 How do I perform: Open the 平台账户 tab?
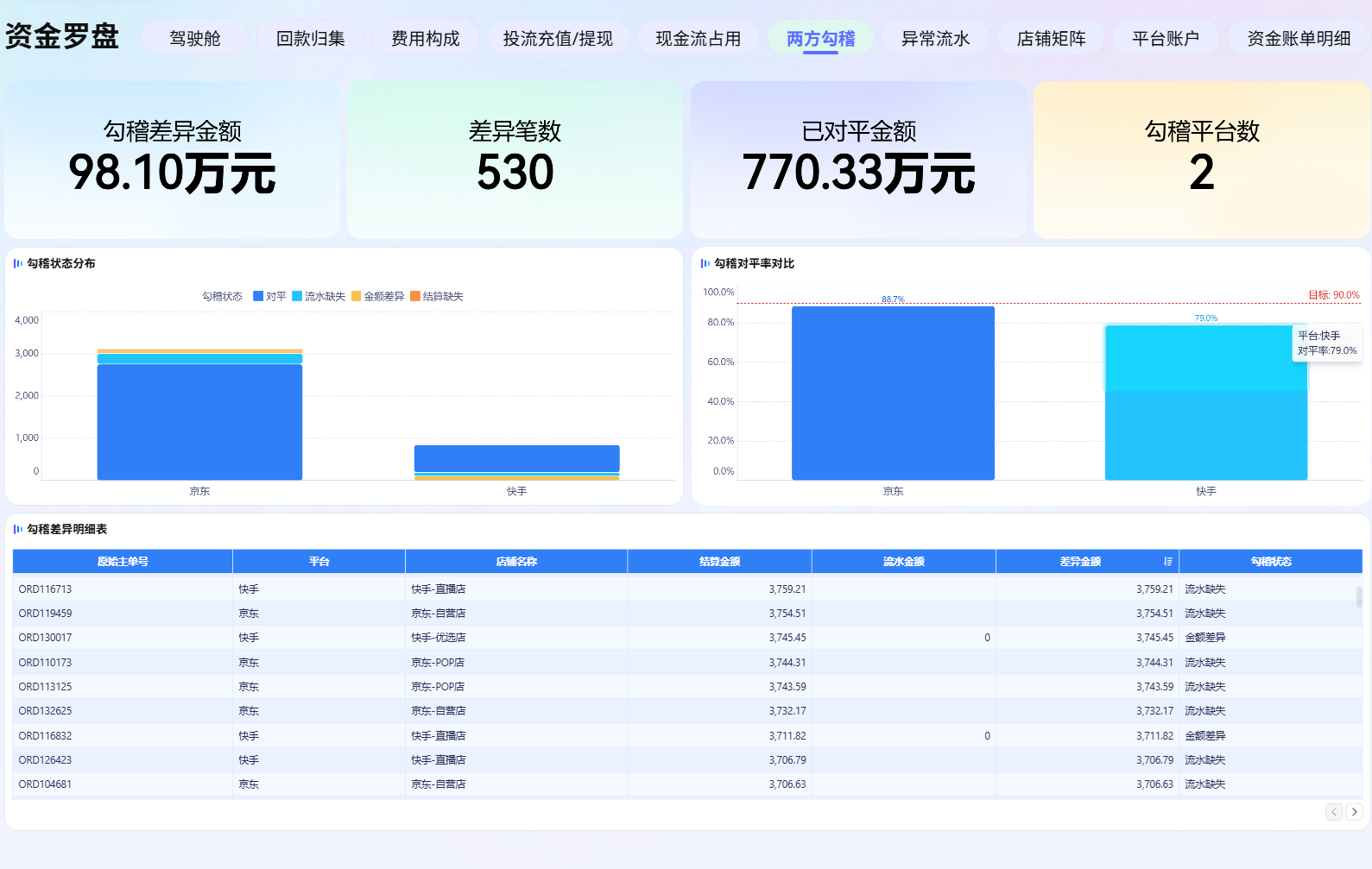coord(1166,38)
